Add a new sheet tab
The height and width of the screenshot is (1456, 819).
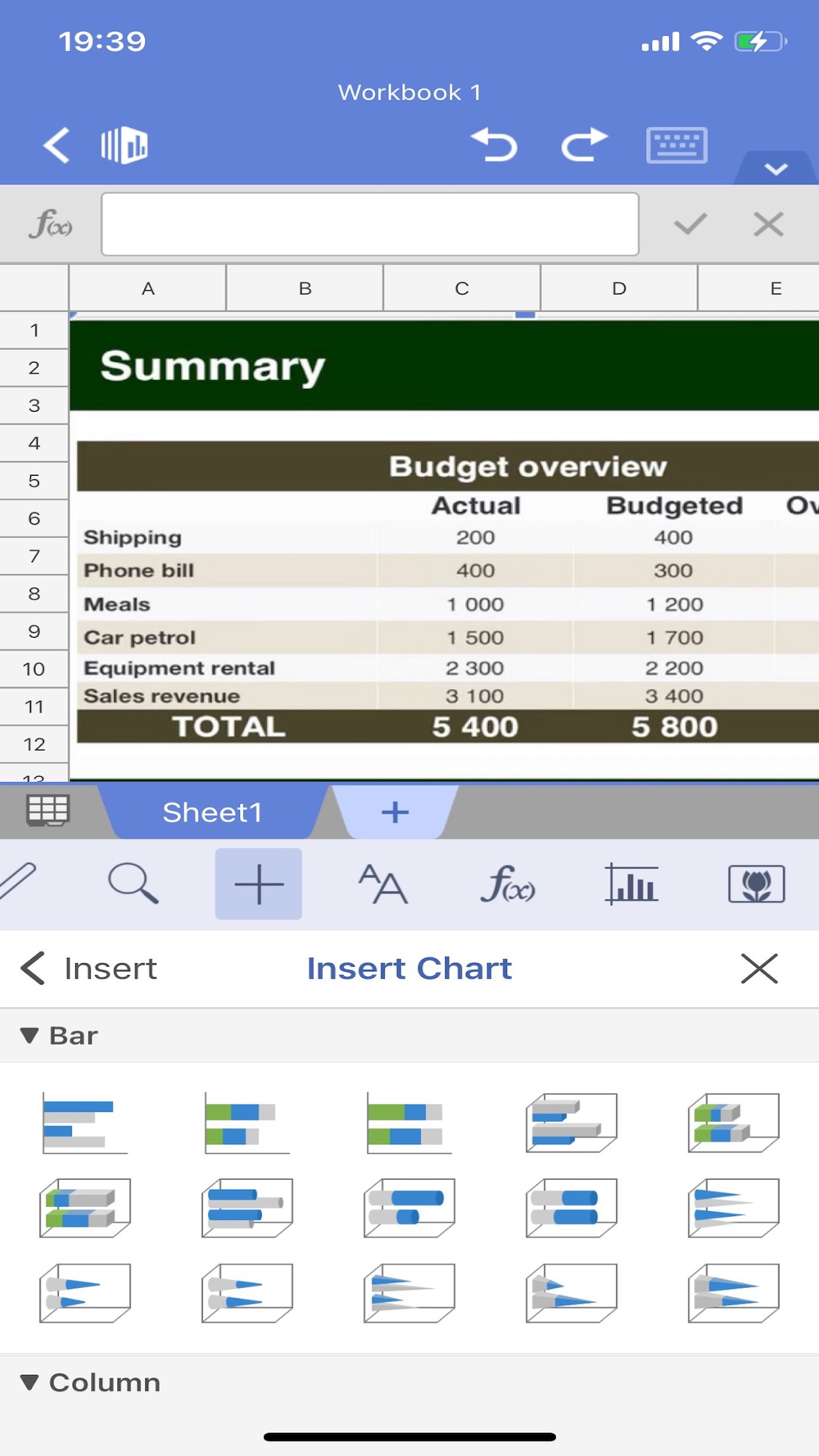(396, 812)
